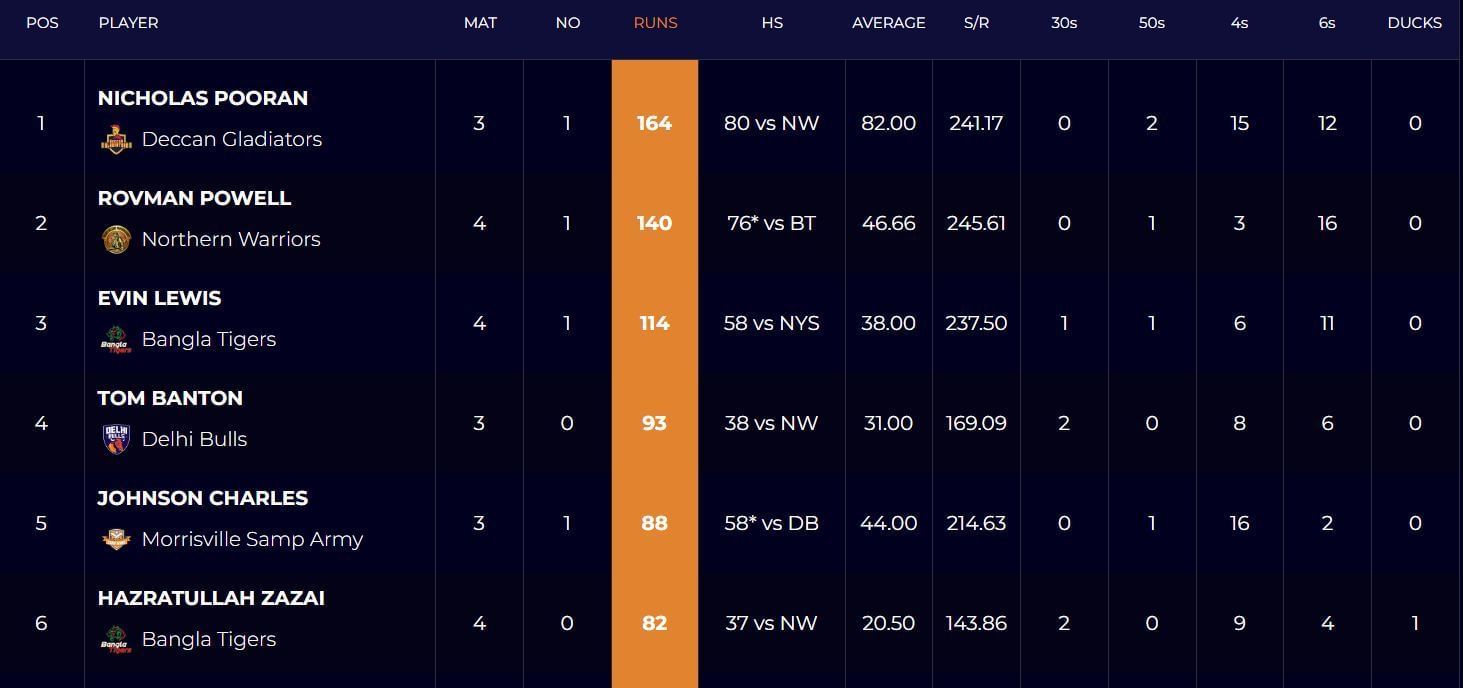Click the Morrisville Samp Army logo
Image resolution: width=1463 pixels, height=688 pixels.
[x=116, y=539]
